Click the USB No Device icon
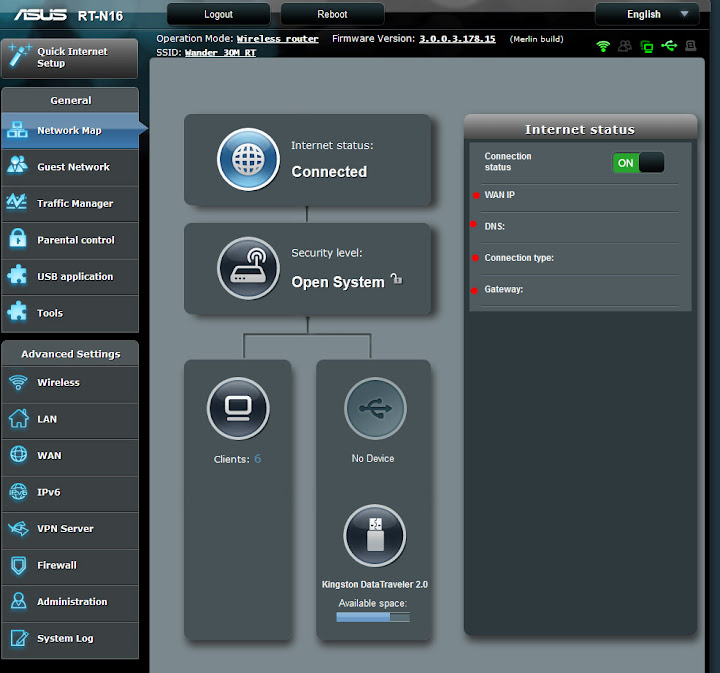Image resolution: width=720 pixels, height=673 pixels. (375, 408)
